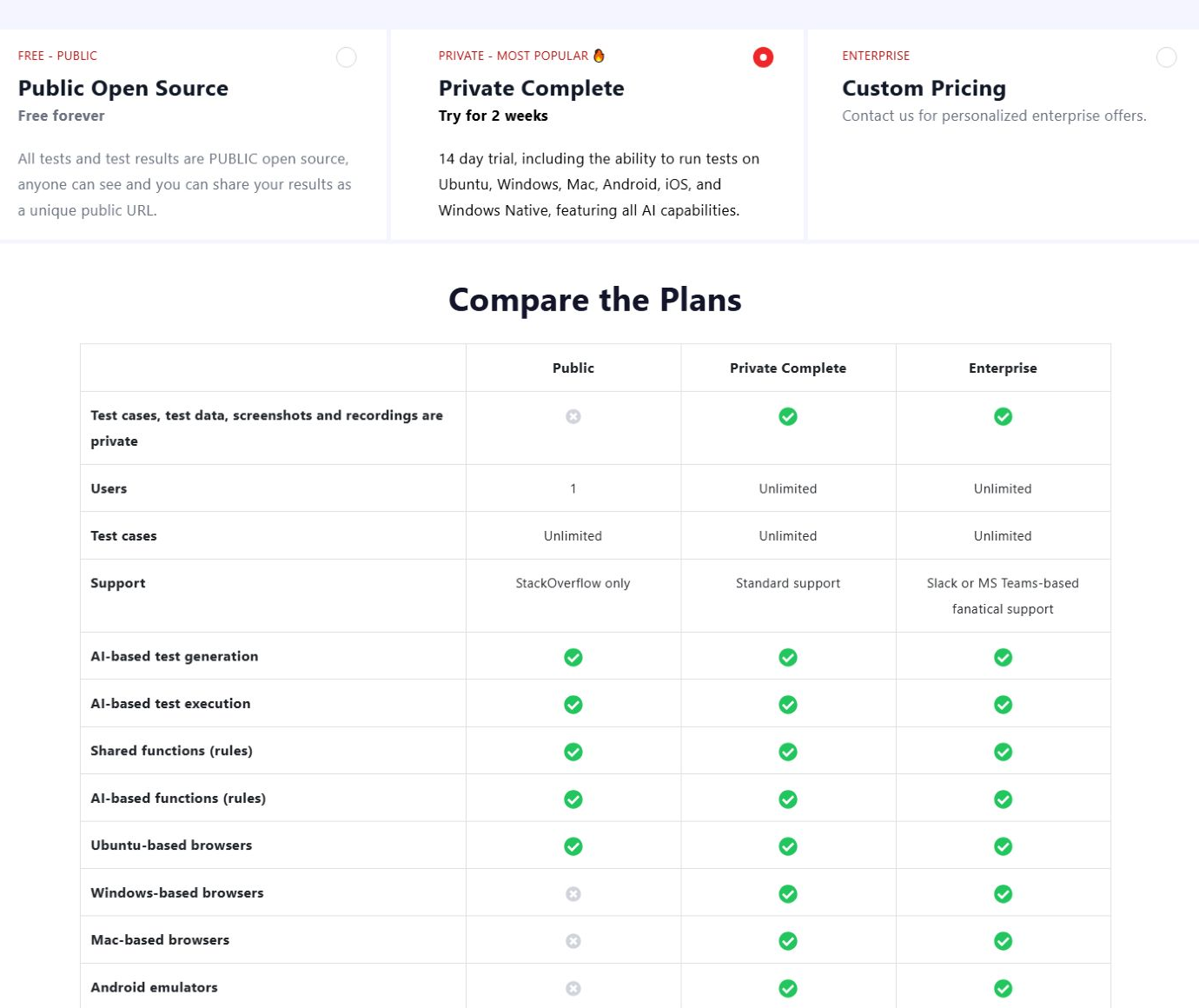
Task: Click the Custom Pricing plan title
Action: coord(924,89)
